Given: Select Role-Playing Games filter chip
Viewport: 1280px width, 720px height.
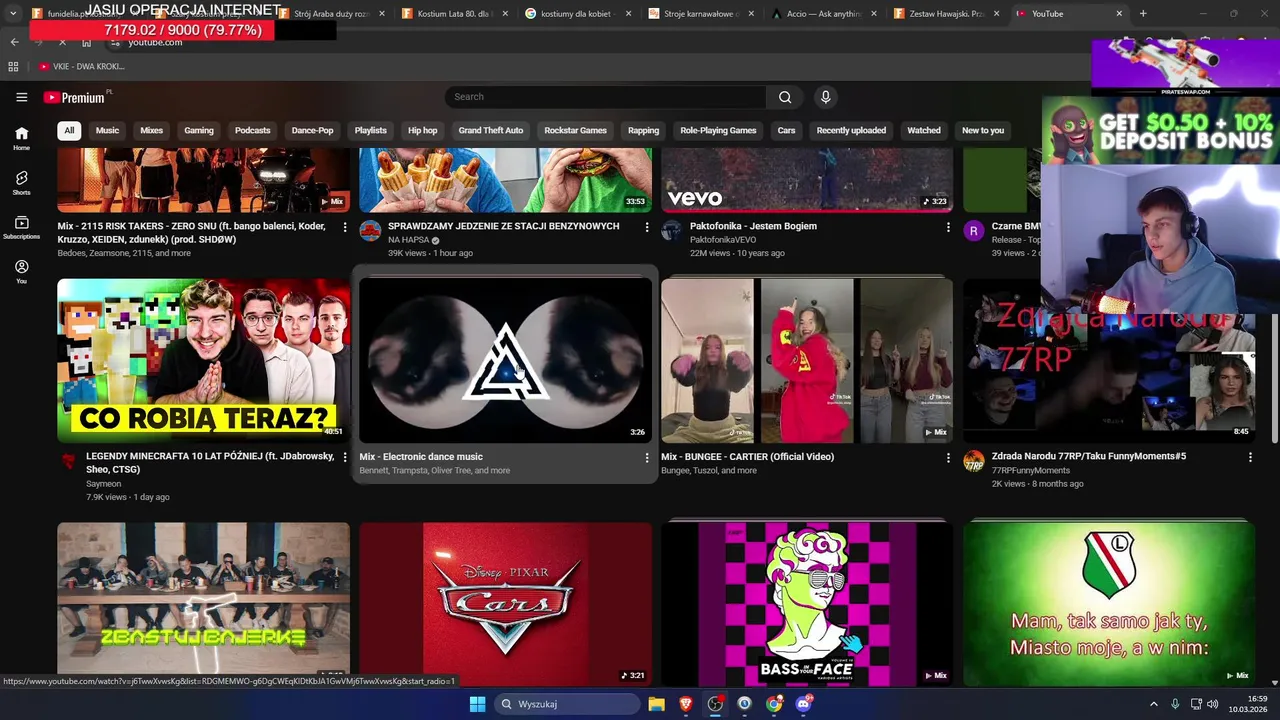Looking at the screenshot, I should [x=718, y=130].
